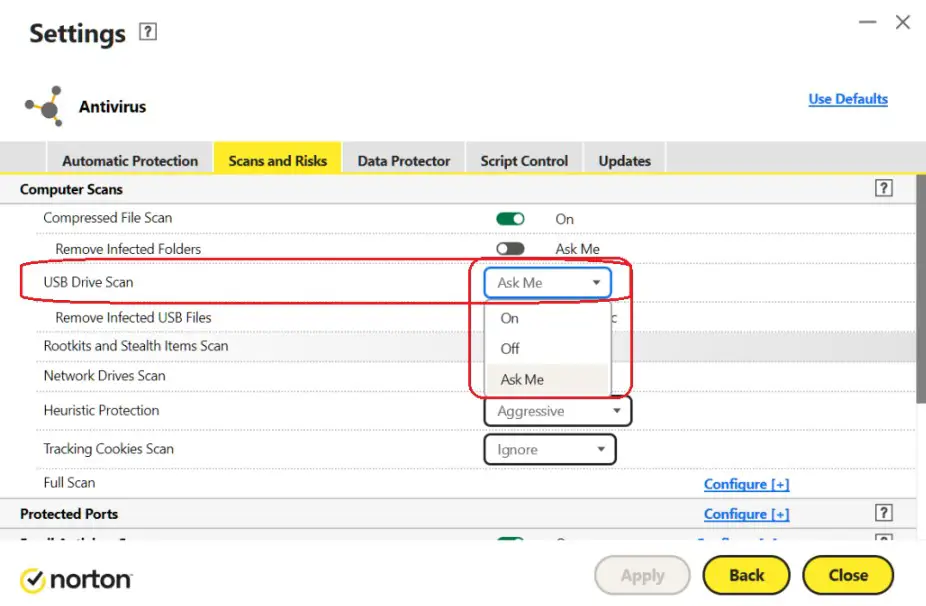The height and width of the screenshot is (606, 926).
Task: Click the Antivirus network icon
Action: pos(44,106)
